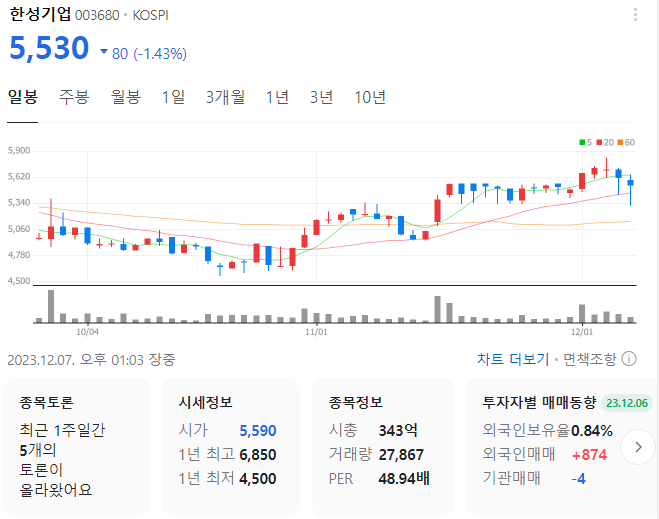
Task: Click the orange 60-day moving average legend
Action: 626,142
